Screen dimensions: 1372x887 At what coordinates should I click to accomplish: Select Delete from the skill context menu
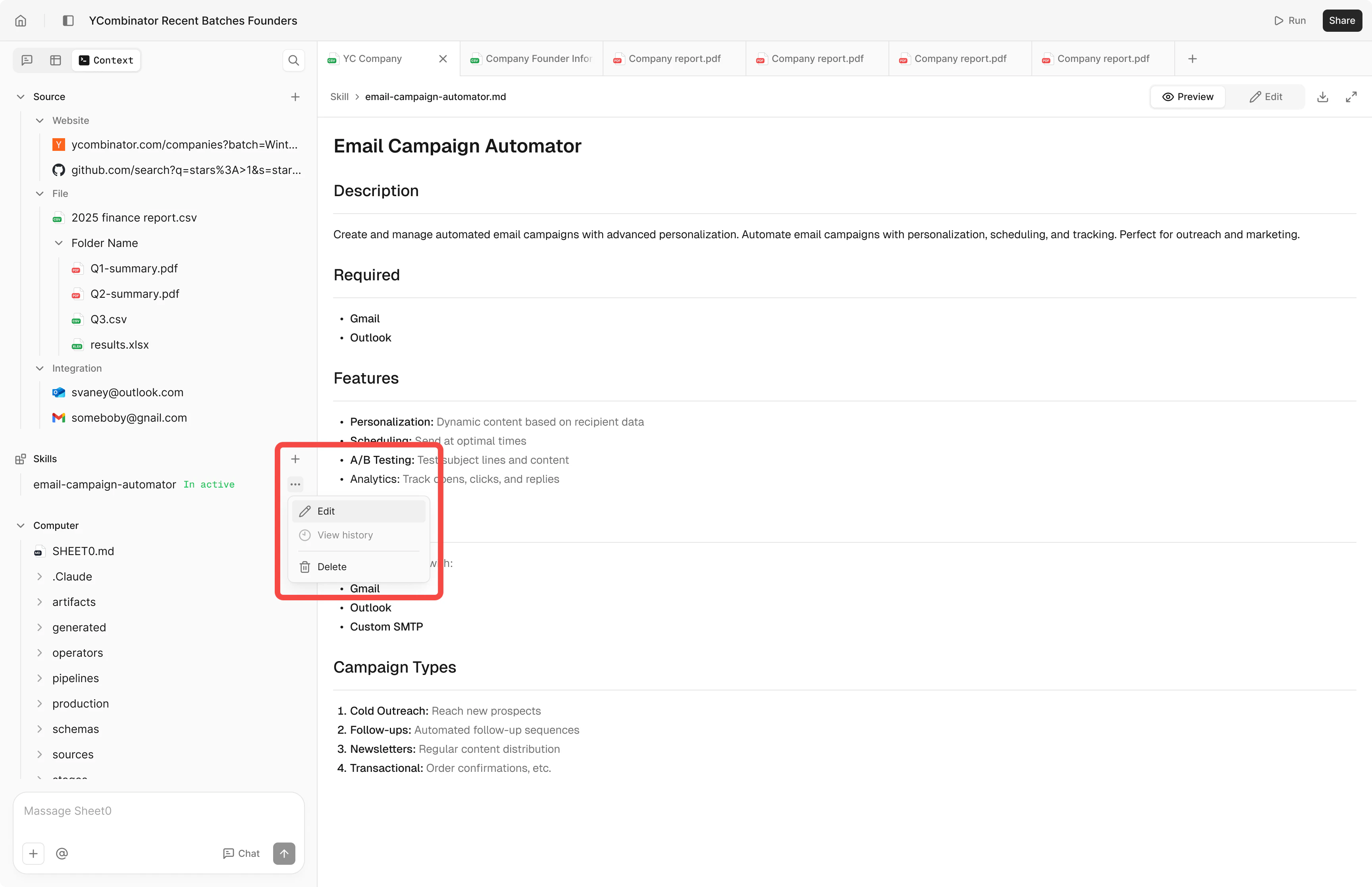331,567
